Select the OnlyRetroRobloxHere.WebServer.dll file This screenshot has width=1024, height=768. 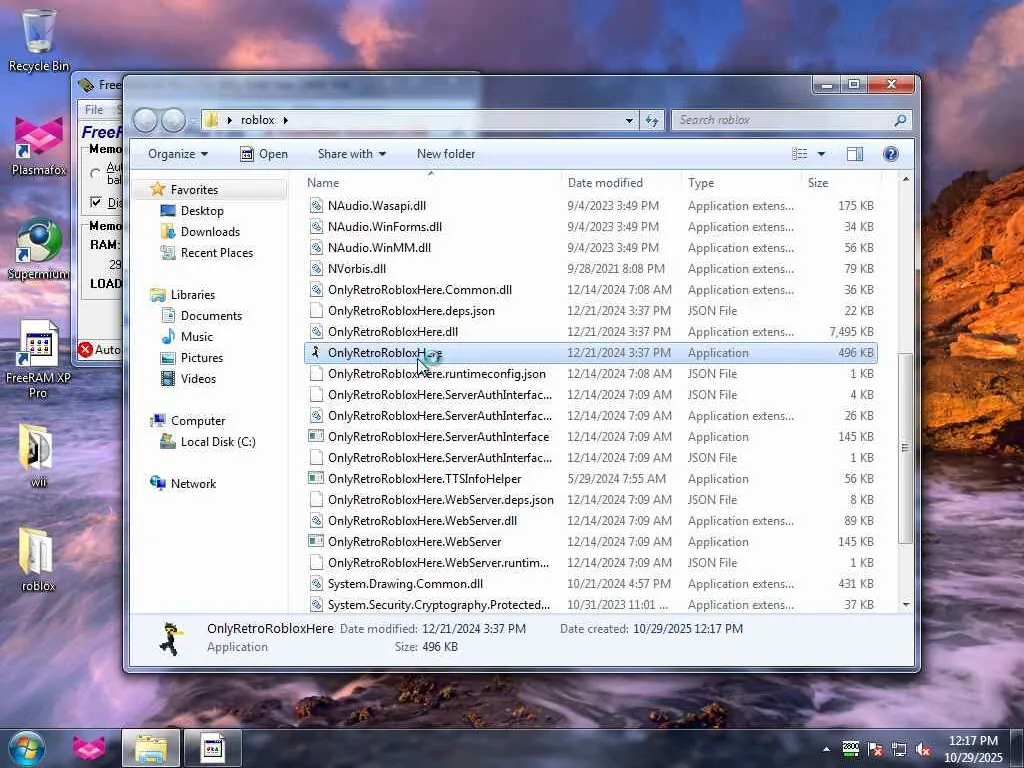coord(590,521)
